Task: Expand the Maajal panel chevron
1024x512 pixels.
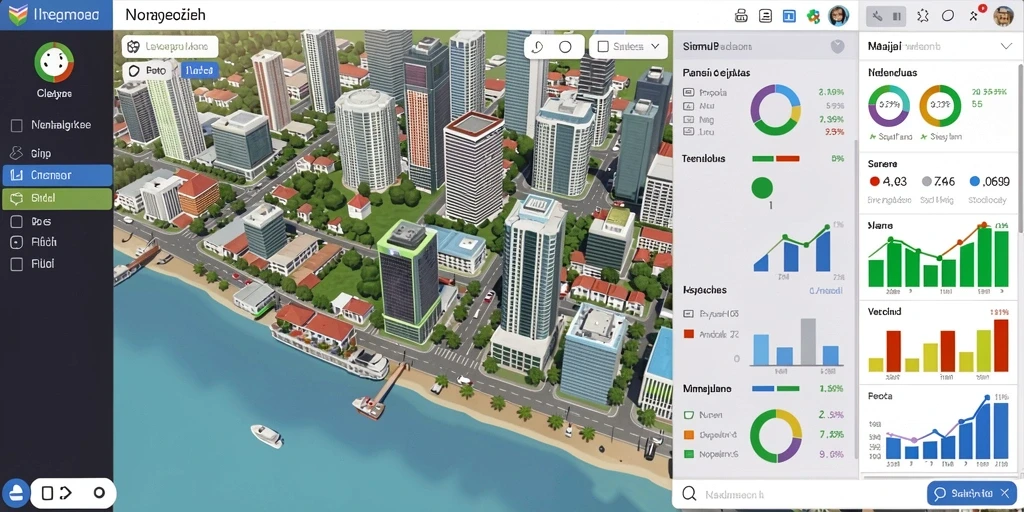Action: point(1006,46)
